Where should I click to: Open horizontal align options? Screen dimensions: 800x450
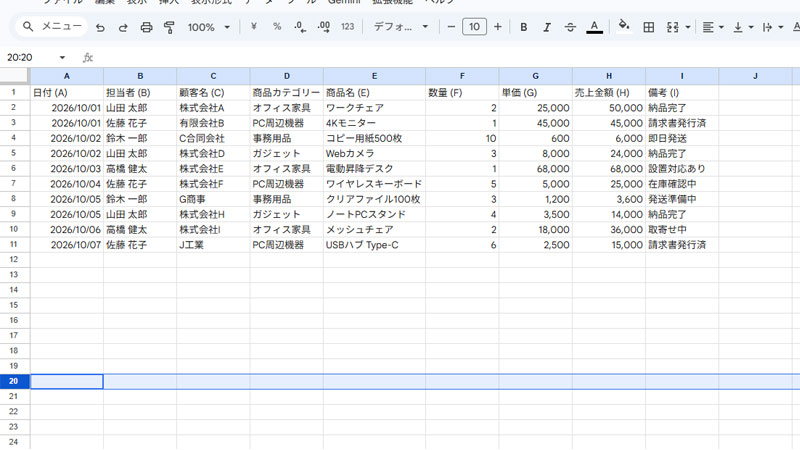pos(713,27)
